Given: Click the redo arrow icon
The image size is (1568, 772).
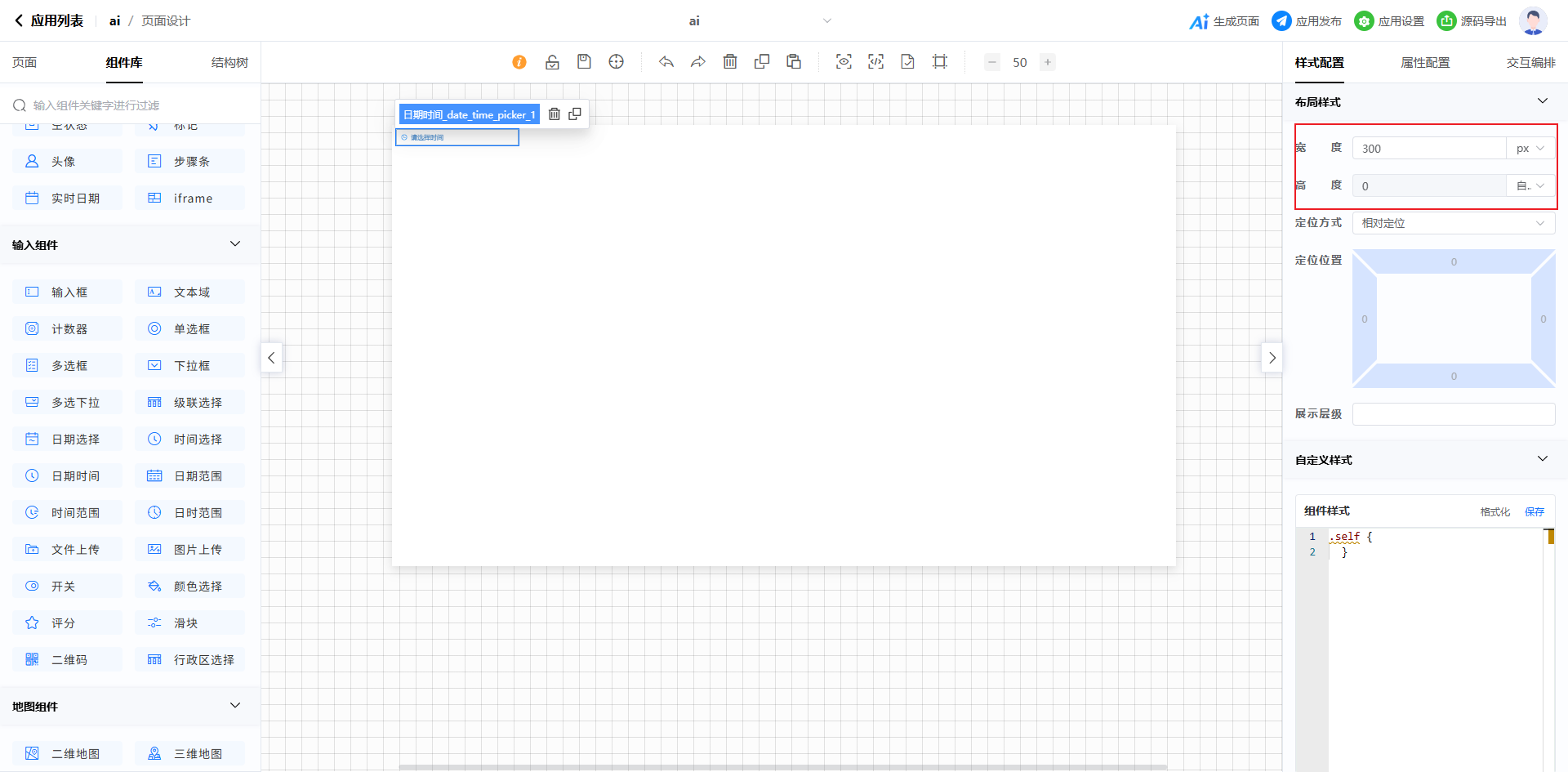Looking at the screenshot, I should [697, 62].
